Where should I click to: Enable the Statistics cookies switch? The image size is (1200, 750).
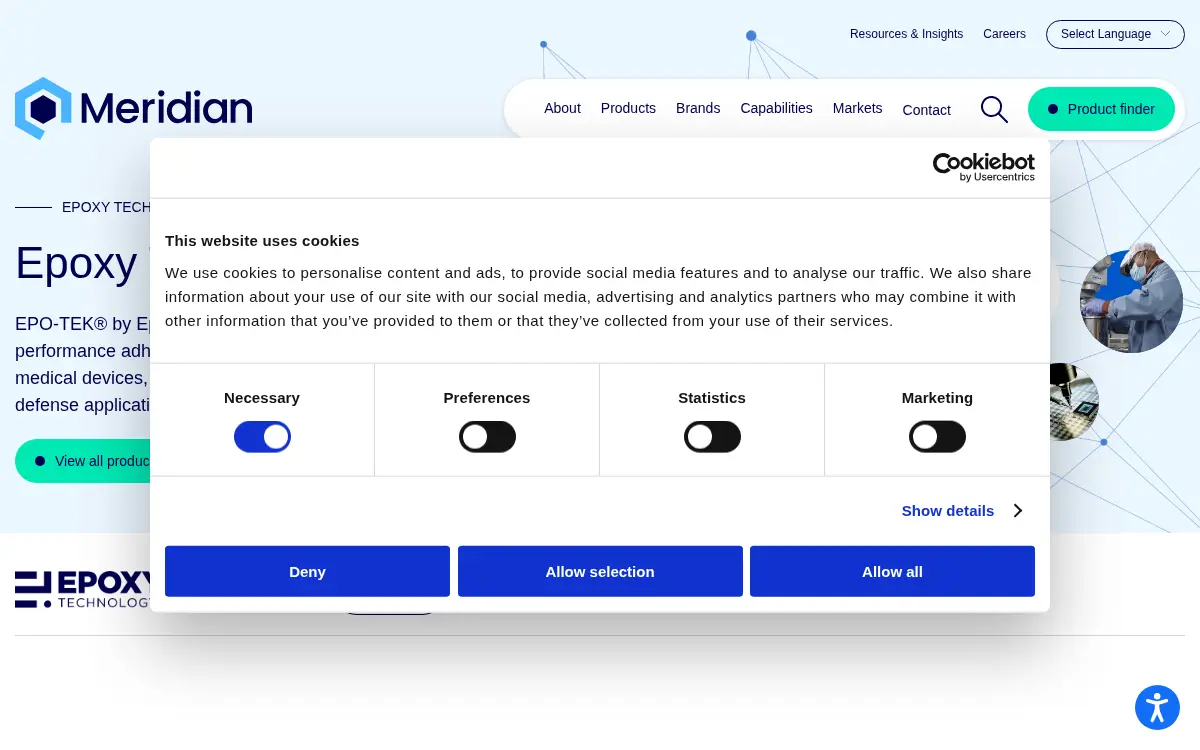click(712, 437)
